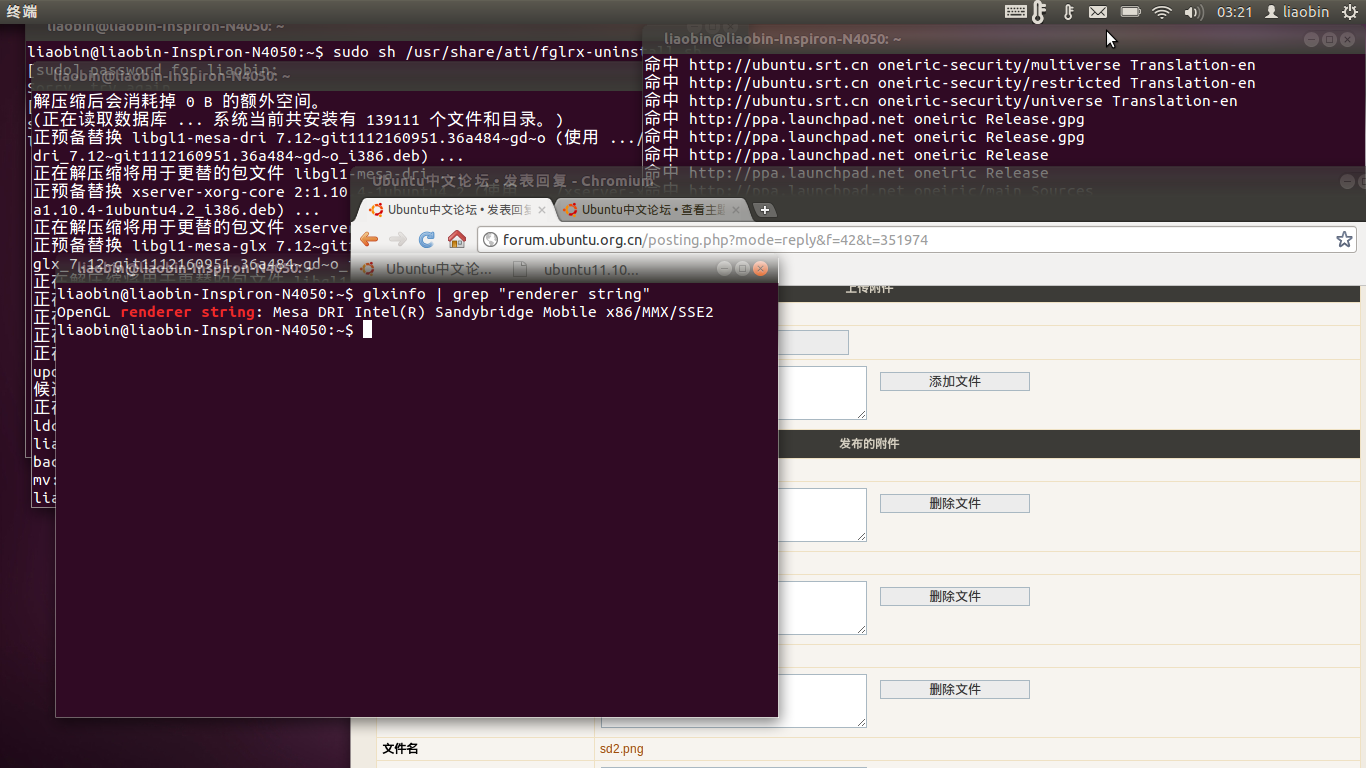Click the comment box beside the first 删除文件
Viewport: 1366px width, 768px height.
(x=822, y=515)
